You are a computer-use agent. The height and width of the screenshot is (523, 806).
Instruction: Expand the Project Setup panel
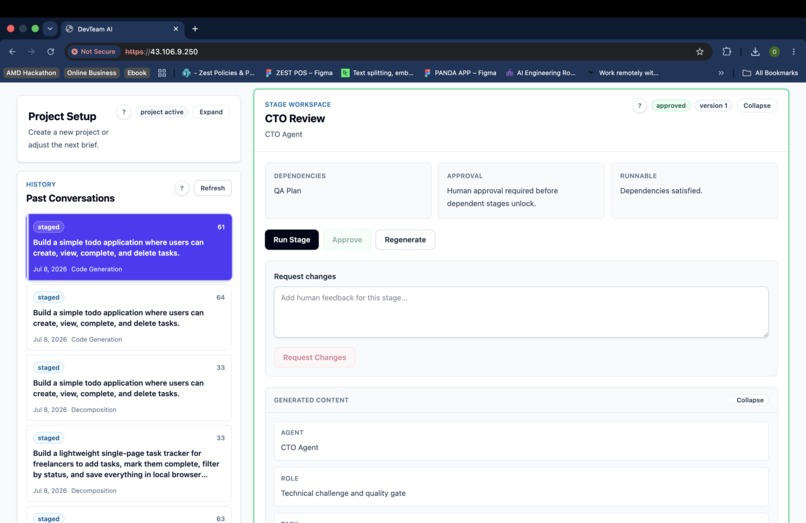point(211,112)
